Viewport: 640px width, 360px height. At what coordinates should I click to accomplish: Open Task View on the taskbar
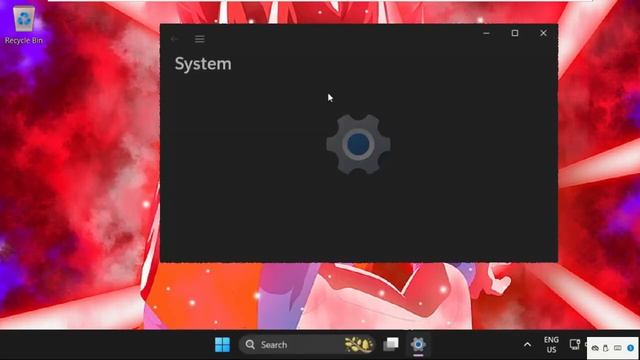[391, 344]
